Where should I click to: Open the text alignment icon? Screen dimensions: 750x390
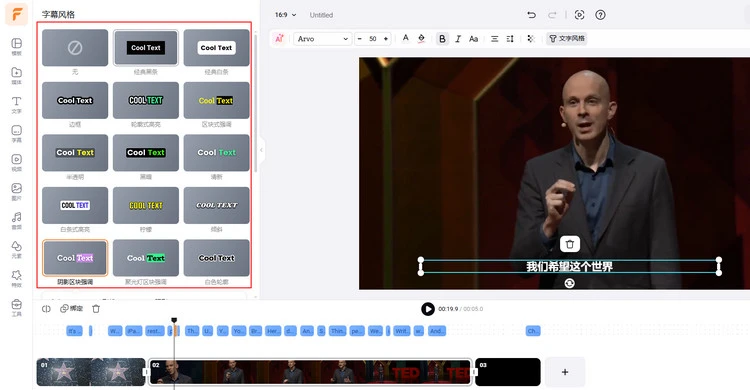coord(495,39)
